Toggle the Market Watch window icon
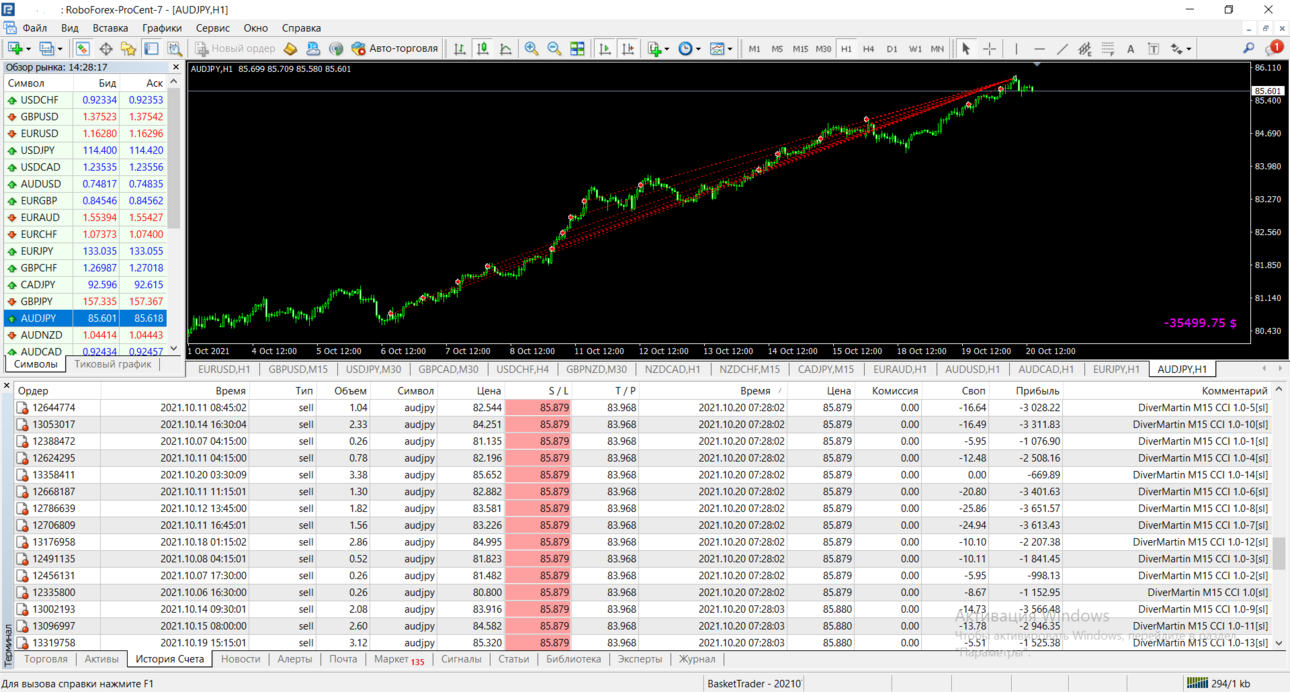 point(82,48)
